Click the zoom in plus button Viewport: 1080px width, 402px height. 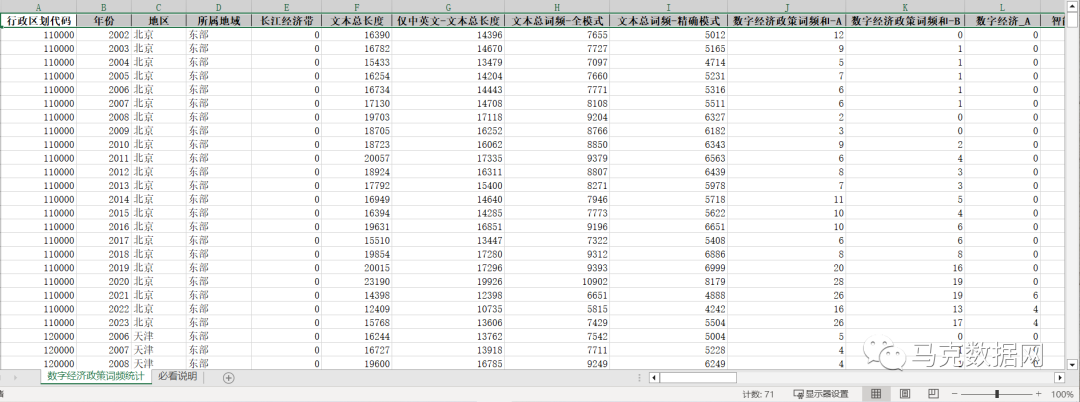(x=1041, y=394)
